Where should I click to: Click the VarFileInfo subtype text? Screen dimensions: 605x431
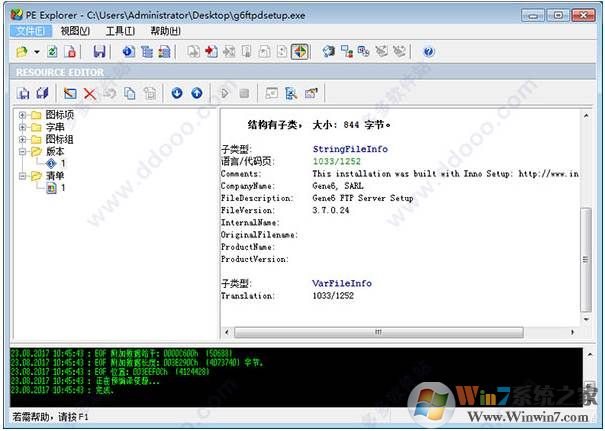coord(342,283)
